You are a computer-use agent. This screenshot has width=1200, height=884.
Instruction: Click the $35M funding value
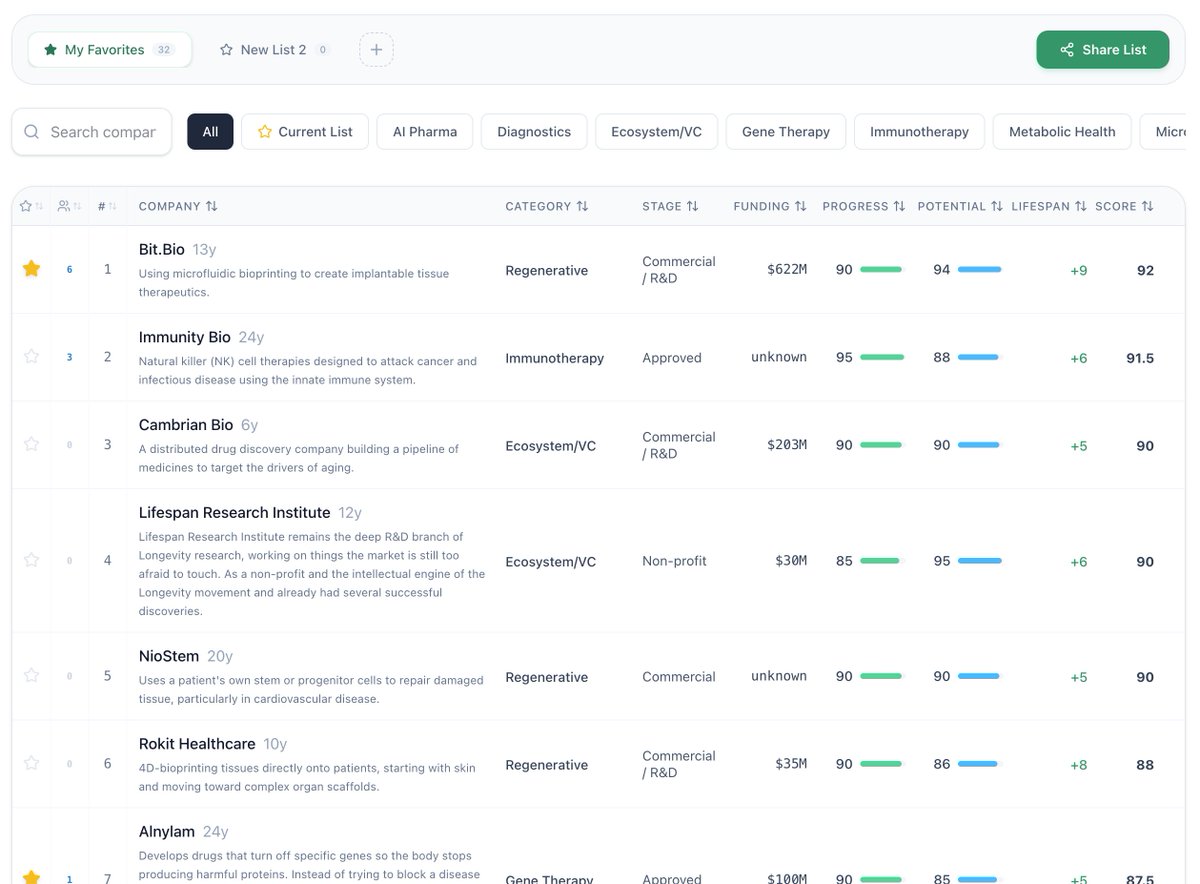pyautogui.click(x=791, y=764)
